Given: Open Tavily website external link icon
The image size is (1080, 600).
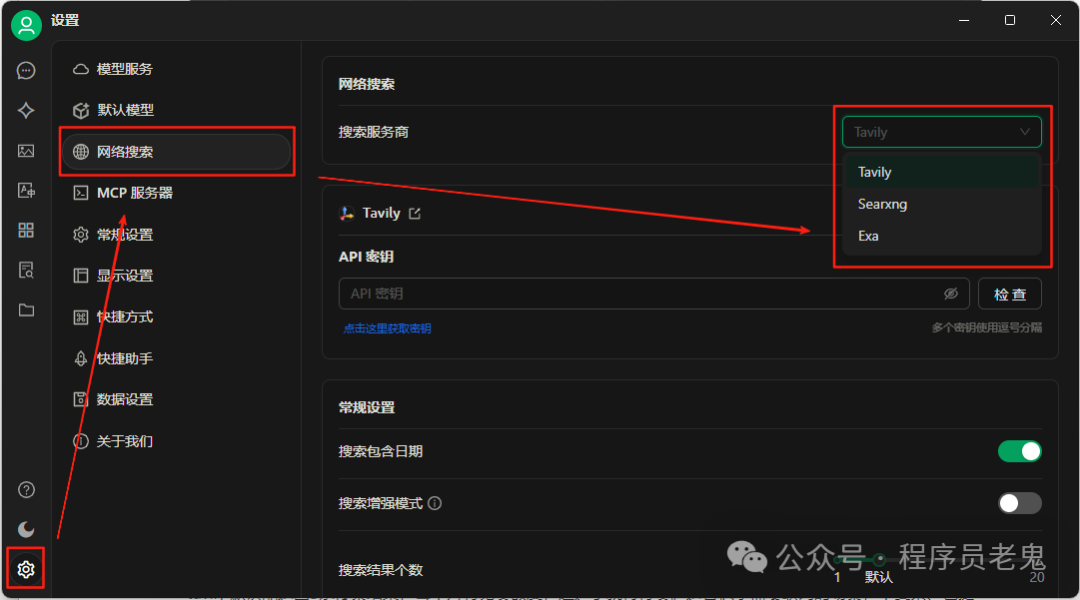Looking at the screenshot, I should tap(415, 214).
